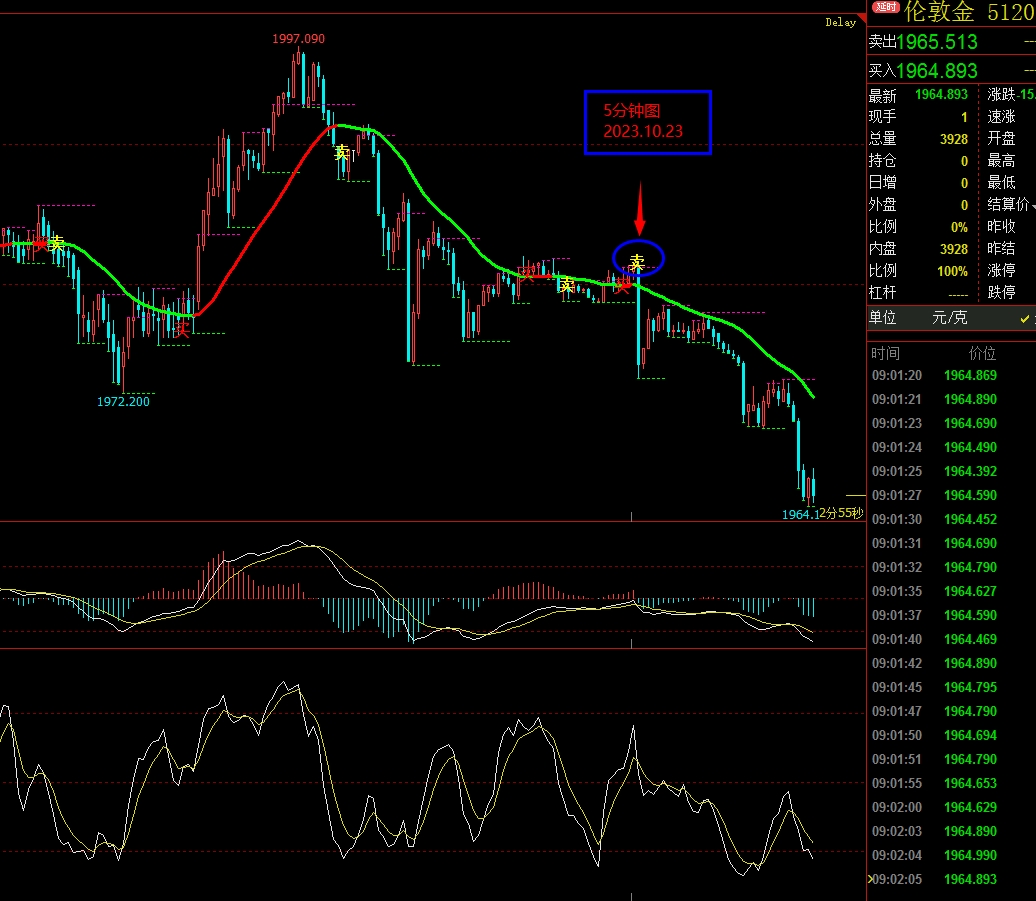Select the 09:01:37 tick row
Screen dimensions: 1036x901
951,615
